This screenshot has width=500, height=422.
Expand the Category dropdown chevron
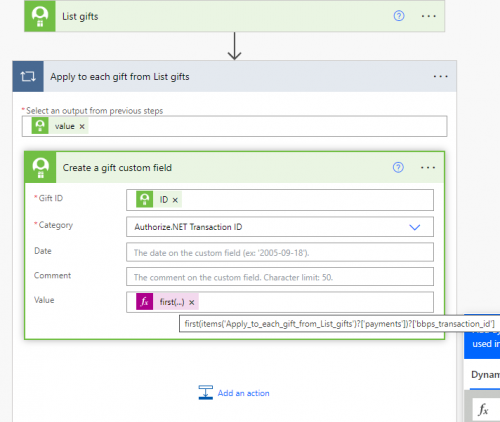click(415, 227)
